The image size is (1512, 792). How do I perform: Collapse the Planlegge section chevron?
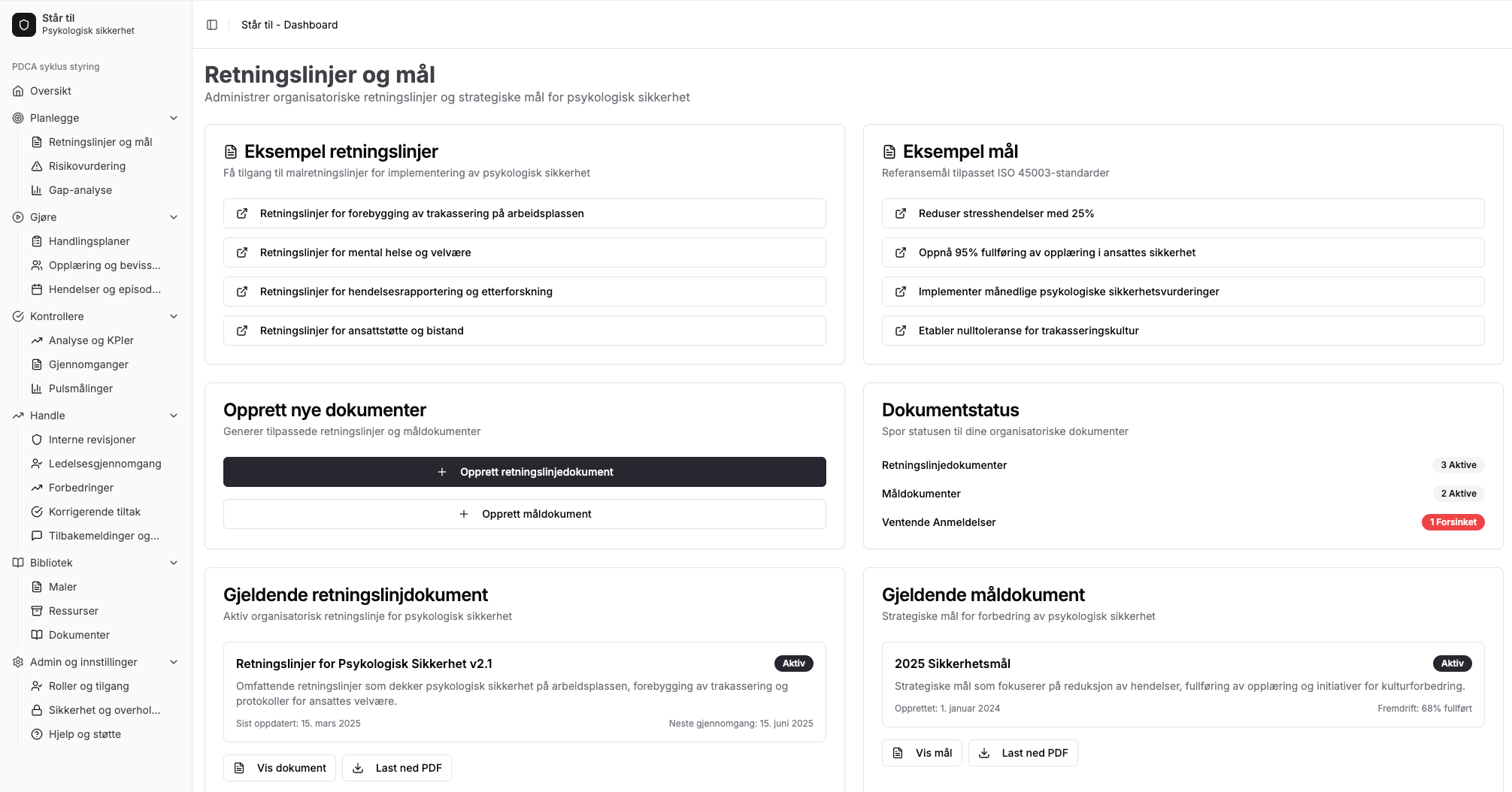click(x=174, y=118)
